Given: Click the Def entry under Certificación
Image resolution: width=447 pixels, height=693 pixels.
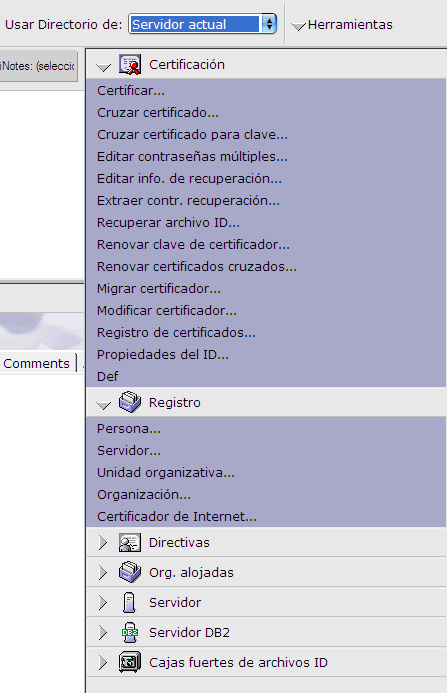Looking at the screenshot, I should click(x=107, y=377).
